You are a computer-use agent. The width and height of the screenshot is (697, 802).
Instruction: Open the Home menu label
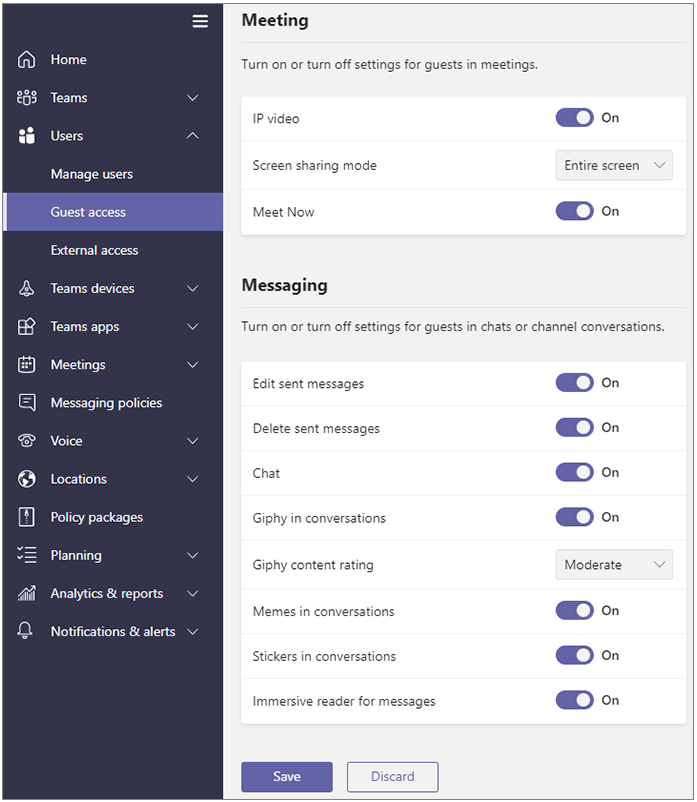[69, 59]
